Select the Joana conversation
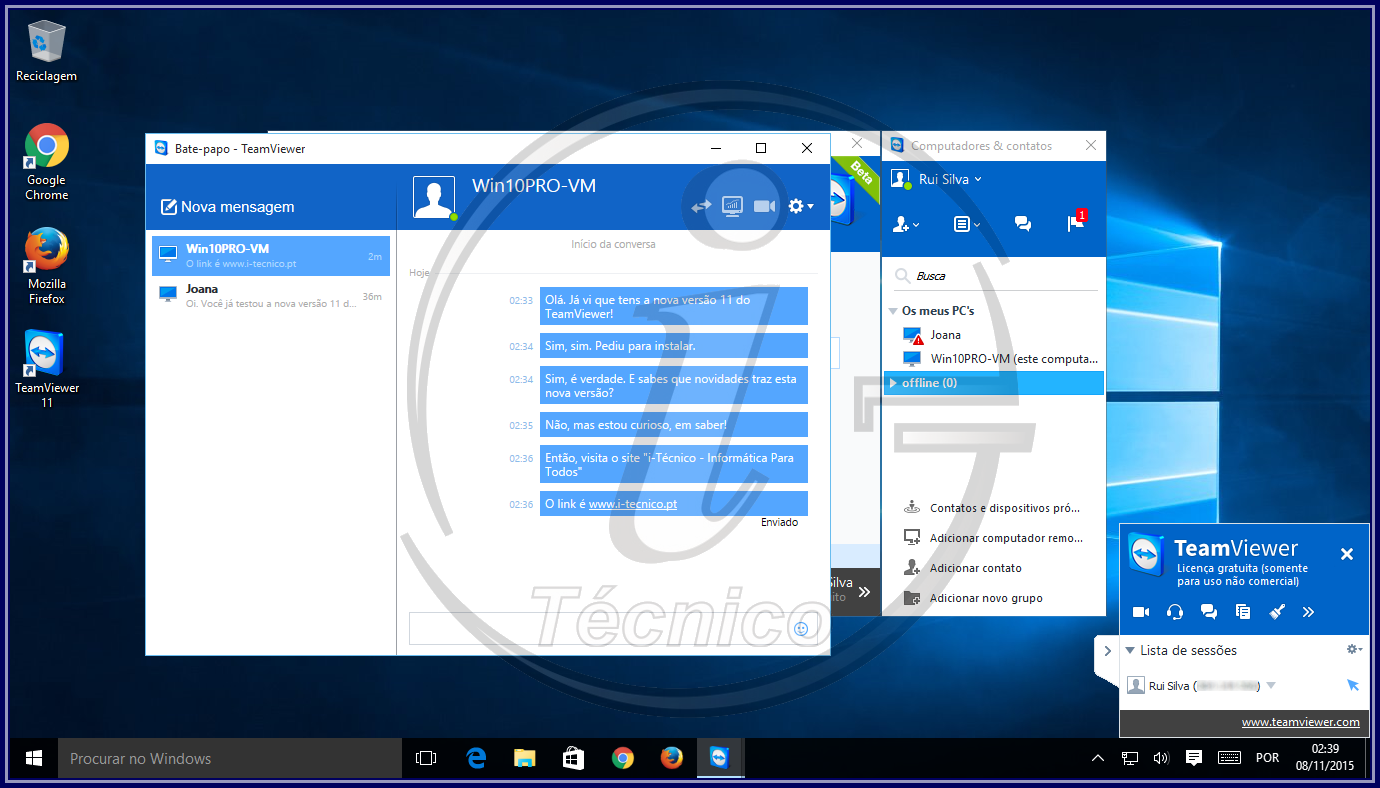The width and height of the screenshot is (1380, 788). click(x=270, y=295)
